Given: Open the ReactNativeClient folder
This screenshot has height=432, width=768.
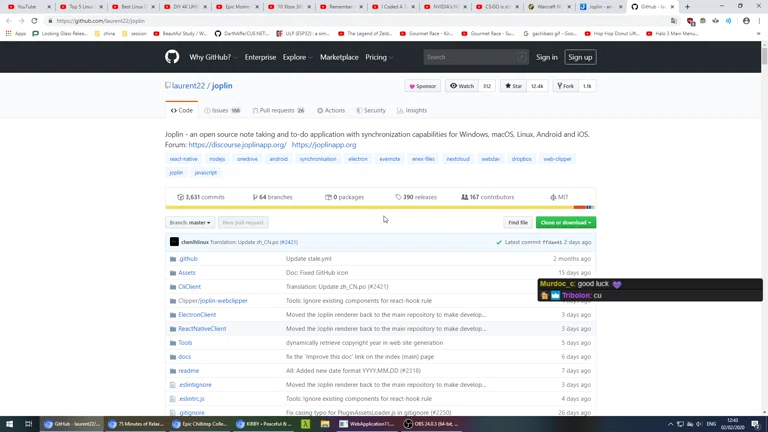Looking at the screenshot, I should click(x=202, y=329).
